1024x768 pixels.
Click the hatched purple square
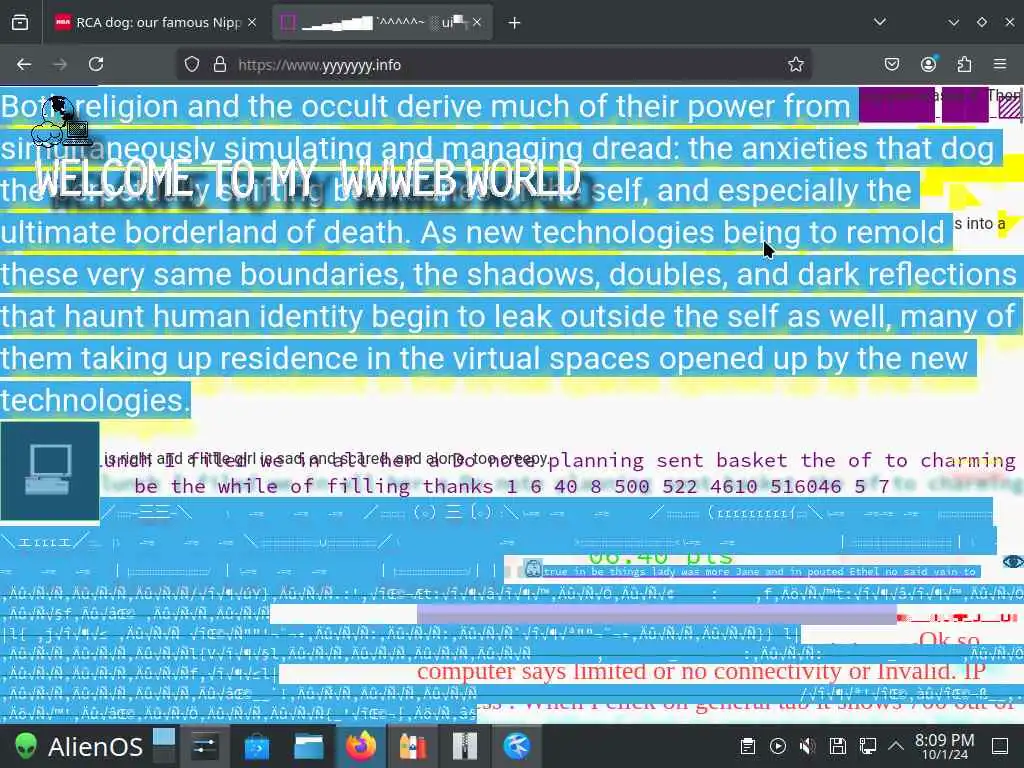point(1010,107)
